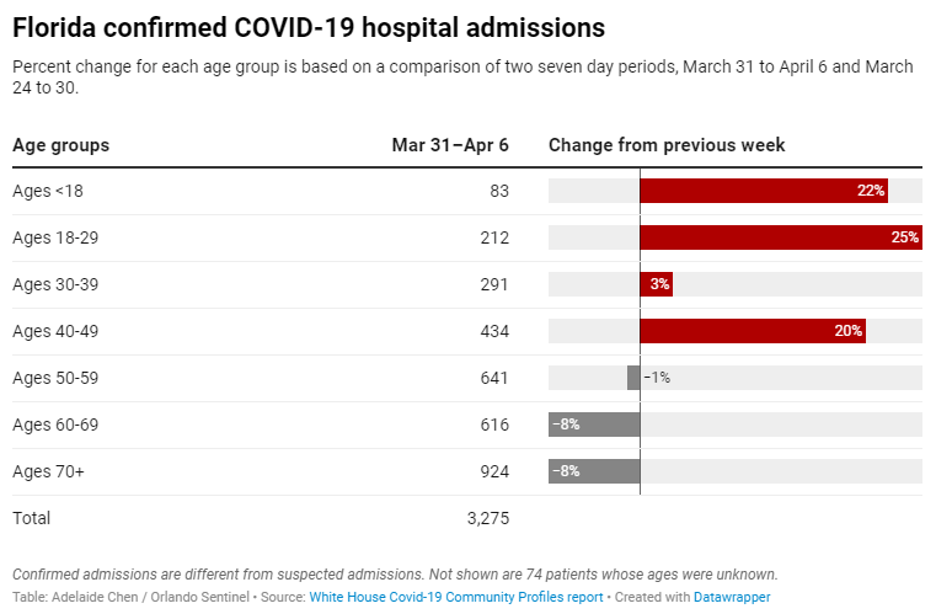Click the Ages <18 row label
Screen dimensions: 936x614
tap(48, 191)
